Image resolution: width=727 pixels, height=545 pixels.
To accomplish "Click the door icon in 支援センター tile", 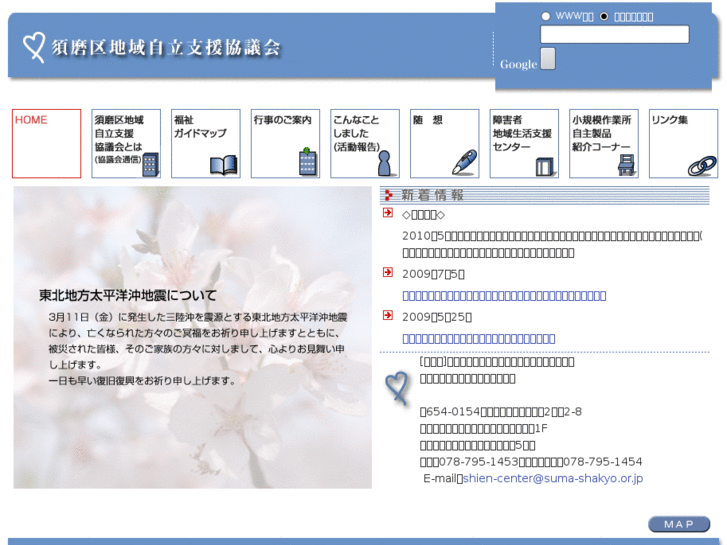I will coord(545,167).
